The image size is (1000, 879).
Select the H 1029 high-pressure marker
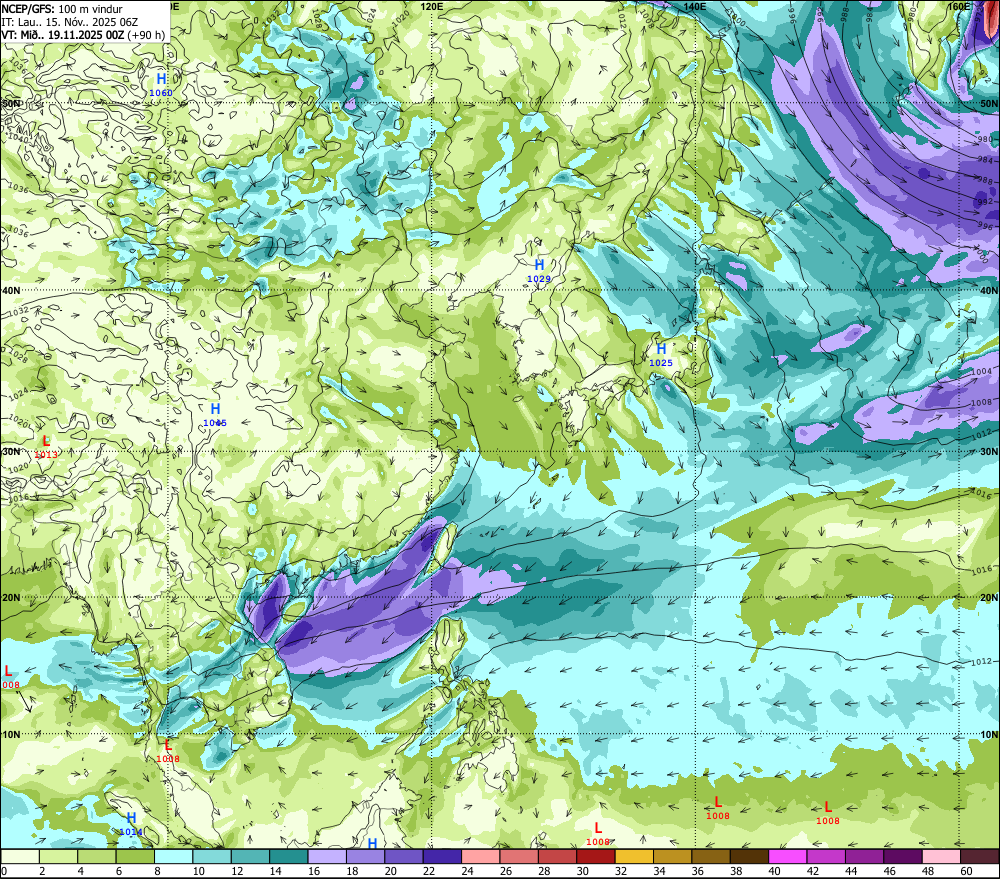point(539,270)
